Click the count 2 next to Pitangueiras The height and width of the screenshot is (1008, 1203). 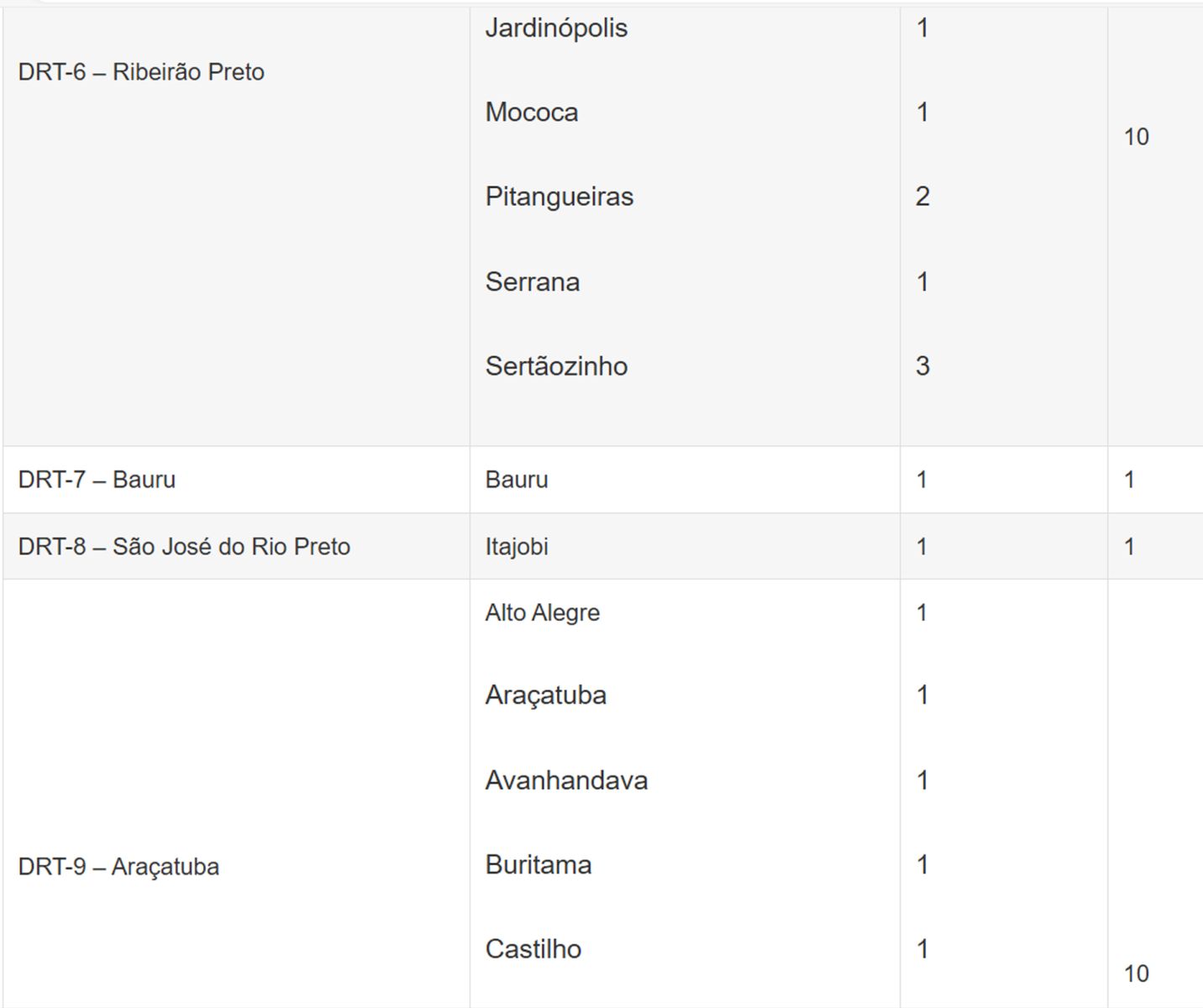coord(922,197)
